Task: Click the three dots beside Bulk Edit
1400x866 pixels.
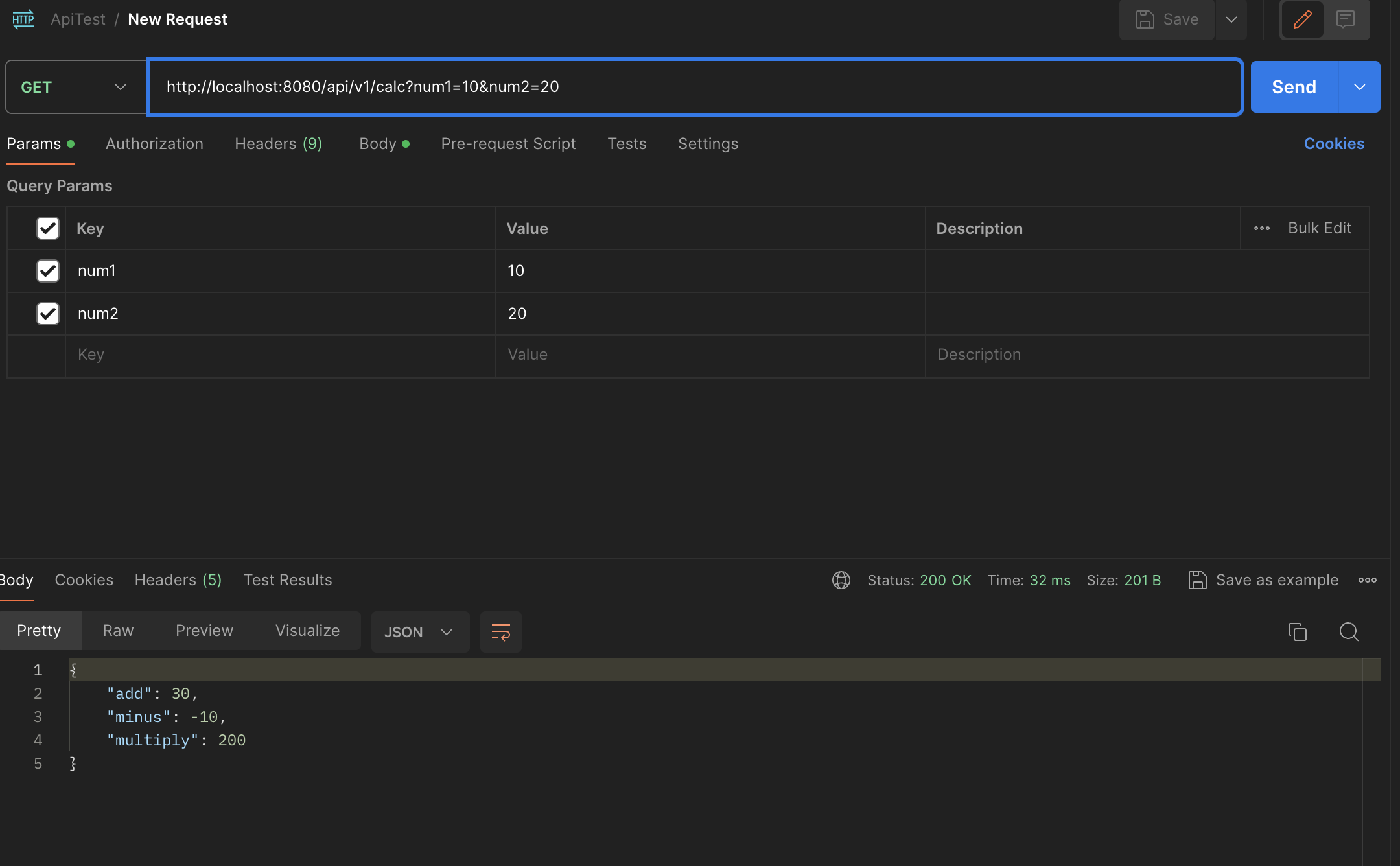Action: tap(1261, 228)
